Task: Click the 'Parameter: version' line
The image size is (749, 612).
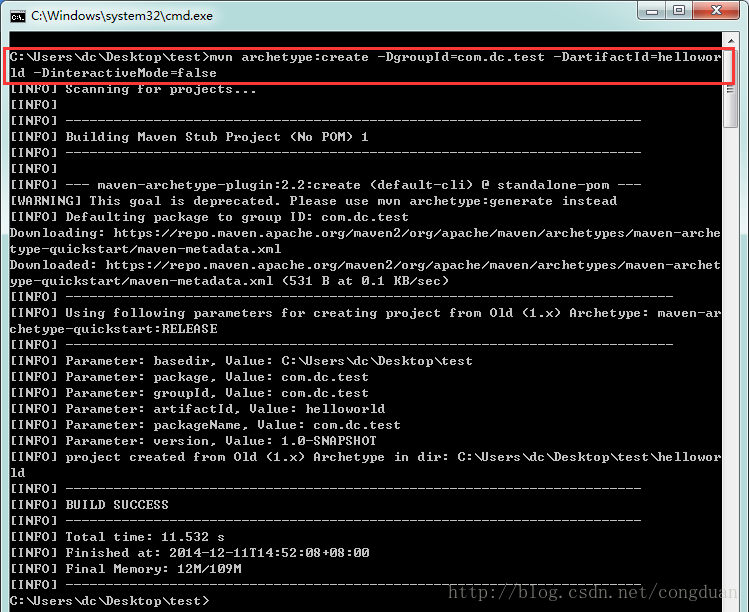Action: [x=193, y=441]
